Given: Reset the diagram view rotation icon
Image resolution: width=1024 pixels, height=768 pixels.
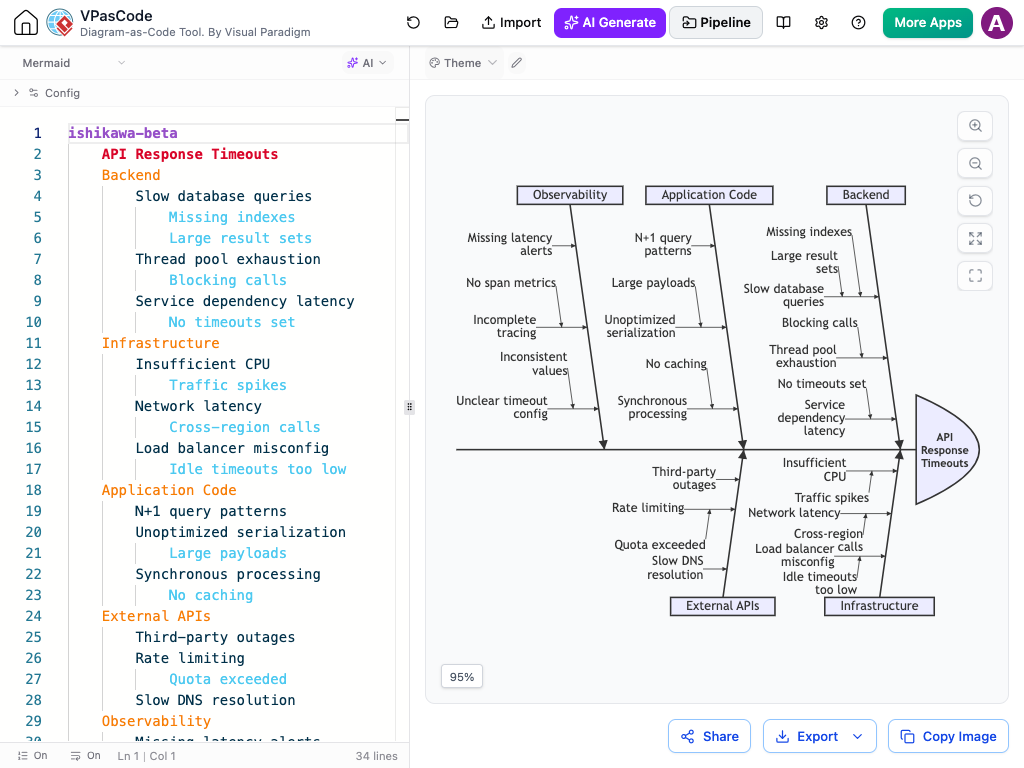Looking at the screenshot, I should point(975,200).
